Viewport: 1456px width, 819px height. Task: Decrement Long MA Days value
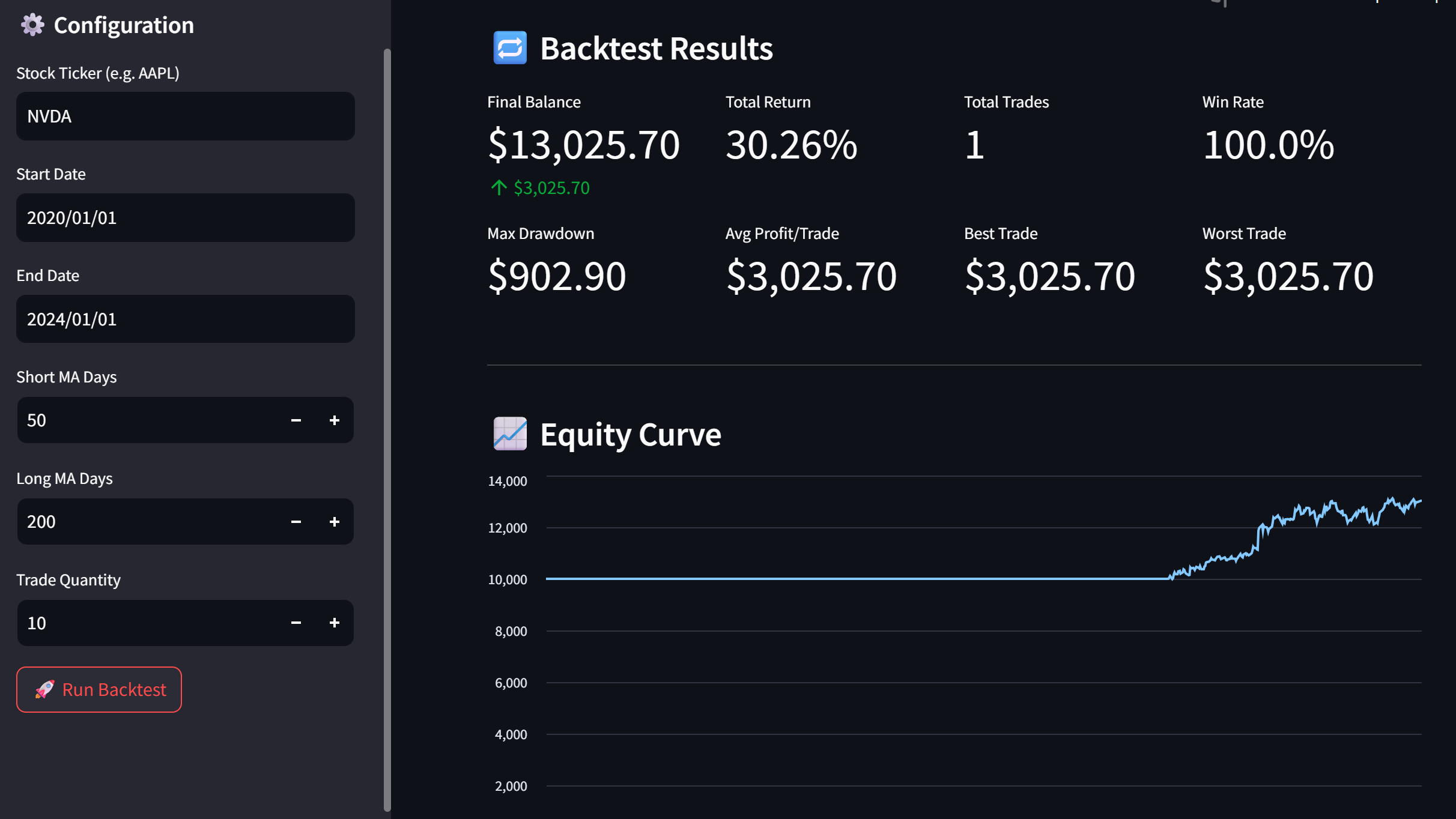tap(296, 522)
